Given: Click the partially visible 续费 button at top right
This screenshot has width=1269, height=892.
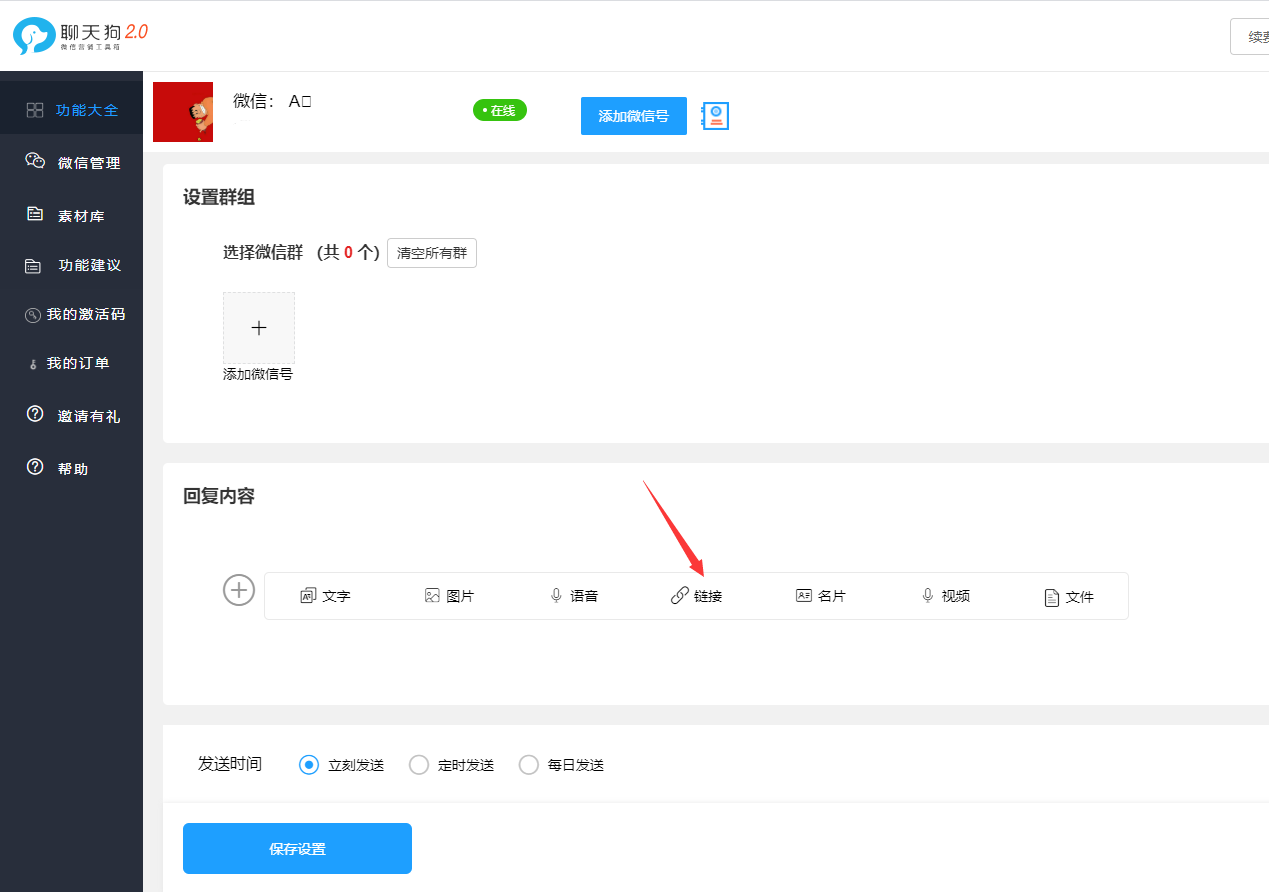Looking at the screenshot, I should coord(1250,37).
